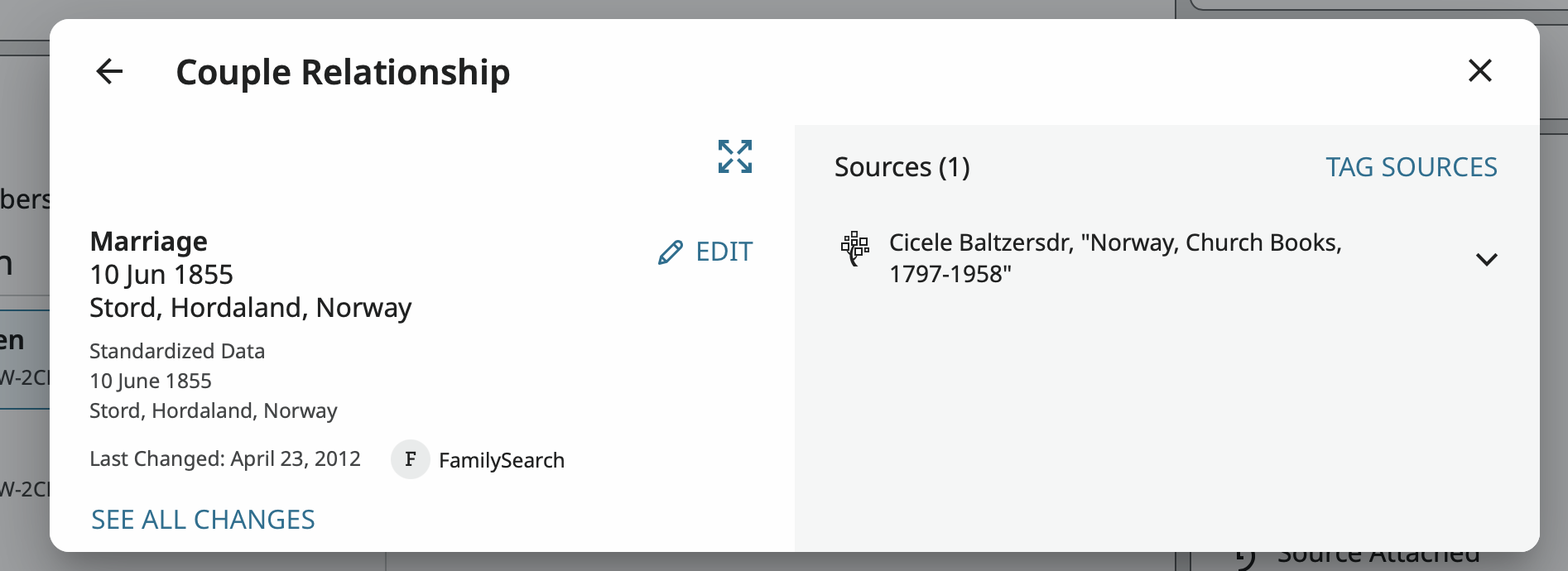Expand the relationship panel to full view

click(x=735, y=156)
